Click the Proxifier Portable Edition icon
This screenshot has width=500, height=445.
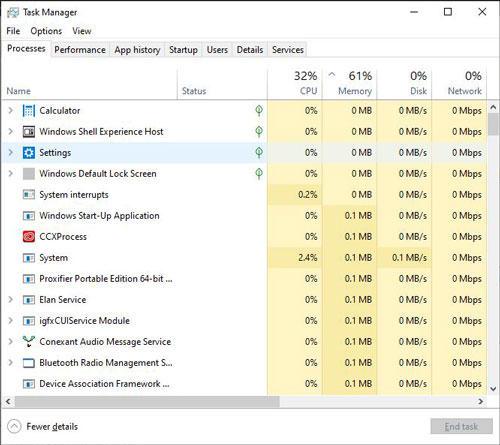point(29,279)
